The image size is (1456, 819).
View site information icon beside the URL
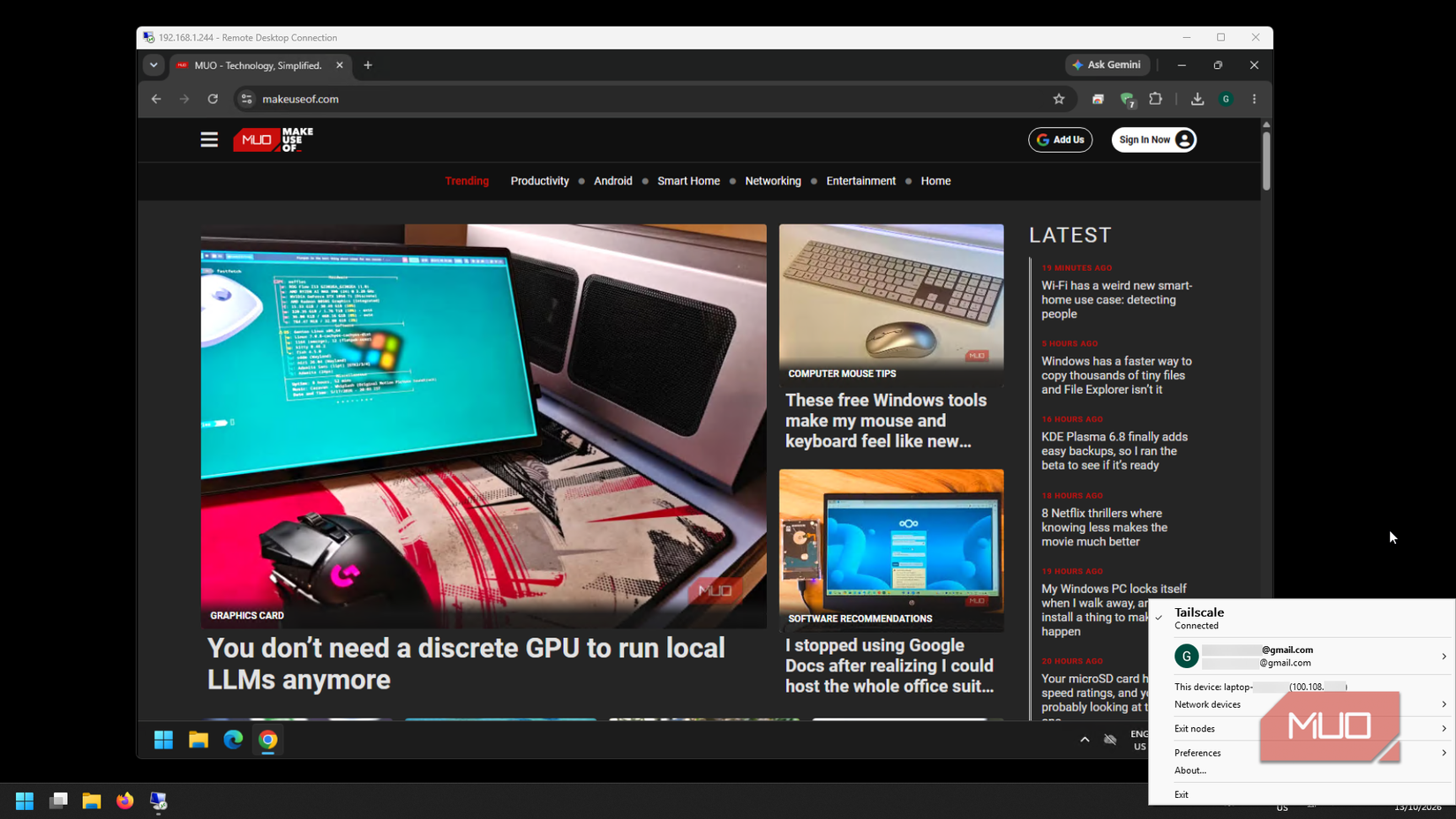[247, 99]
